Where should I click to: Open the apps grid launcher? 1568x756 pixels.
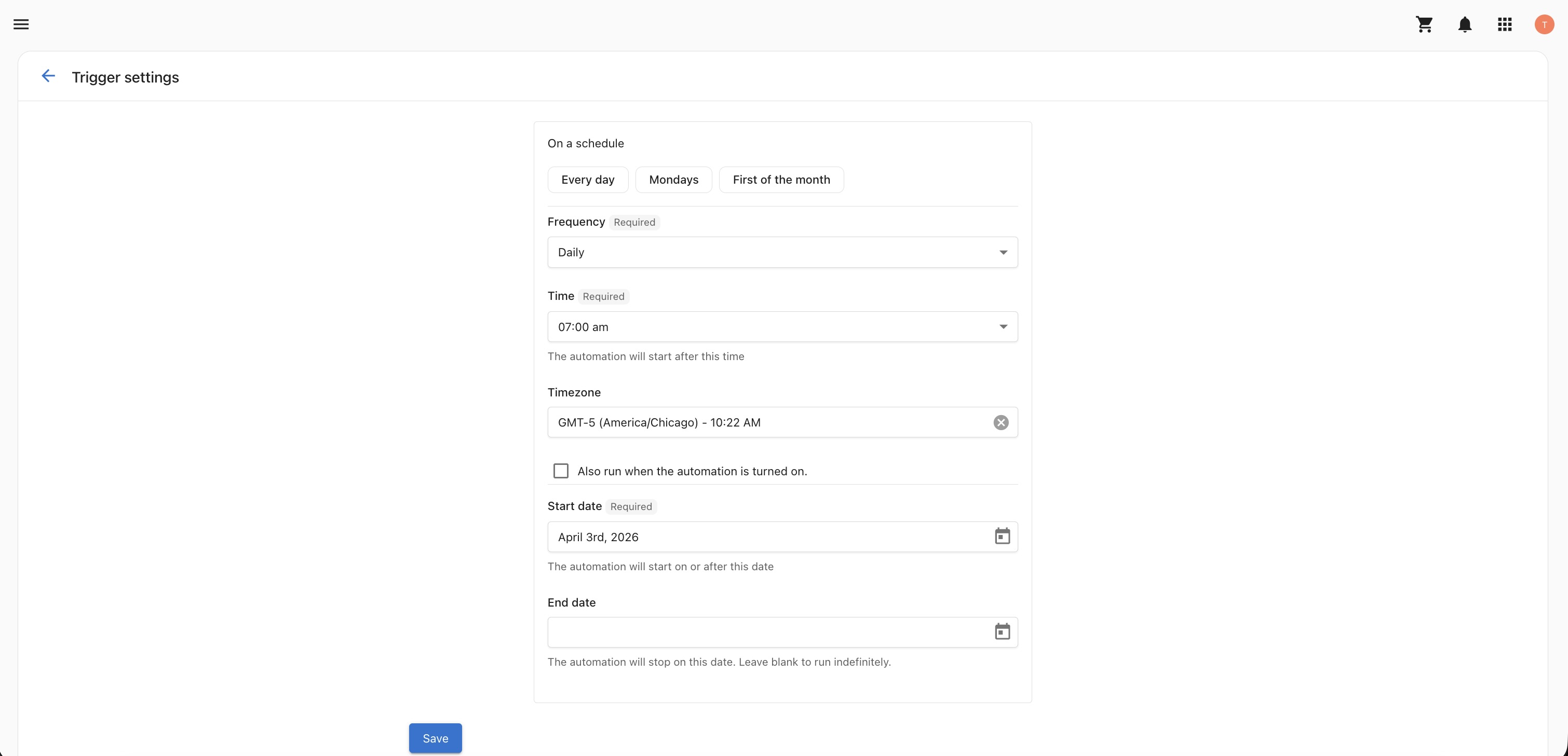click(x=1505, y=24)
